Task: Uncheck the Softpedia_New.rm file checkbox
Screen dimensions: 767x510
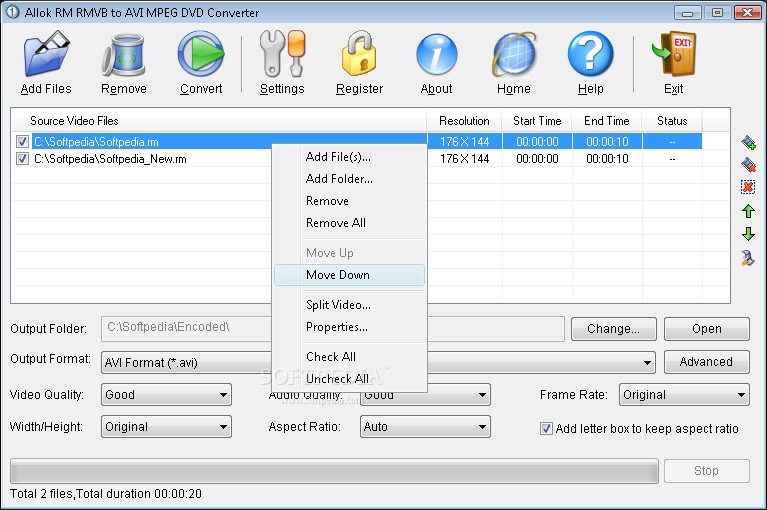Action: (22, 159)
